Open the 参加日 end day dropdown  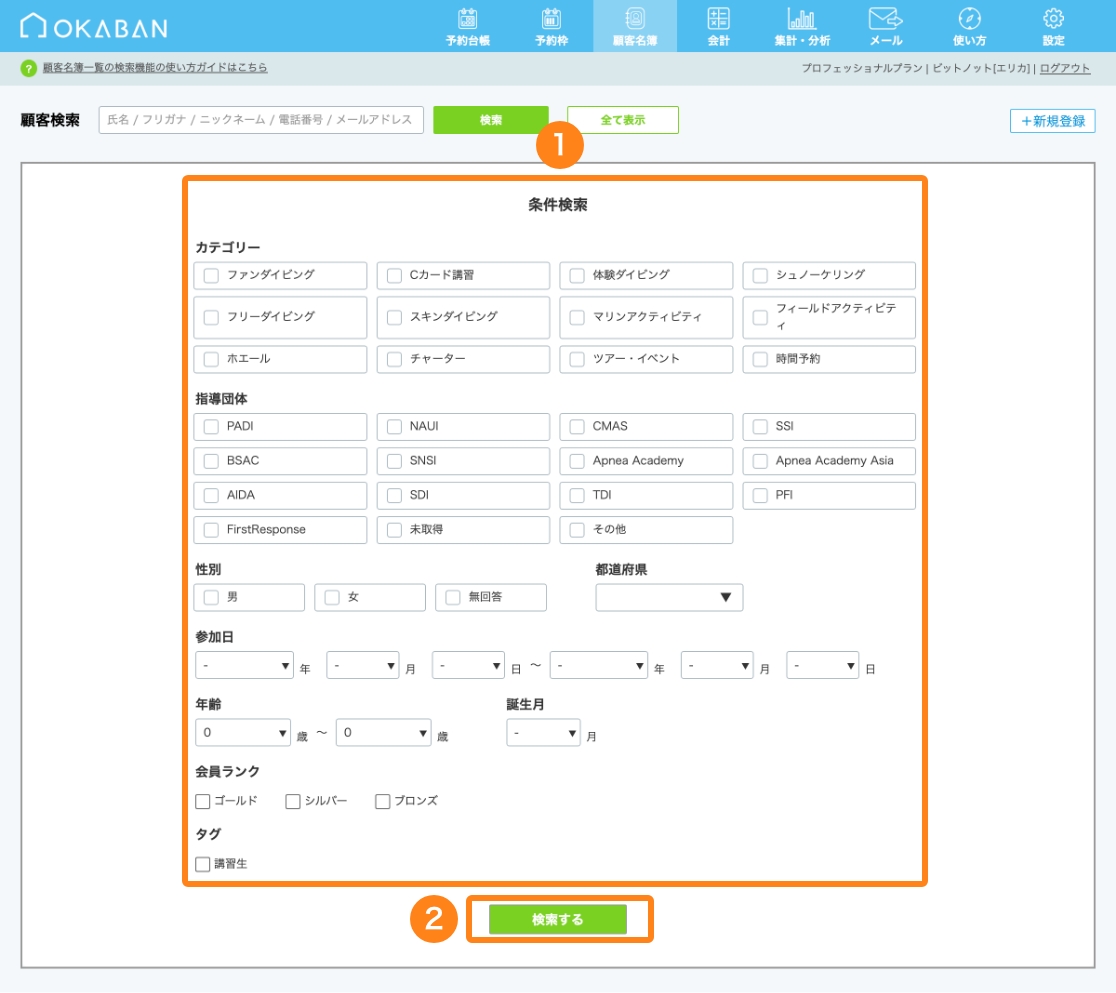click(x=822, y=665)
